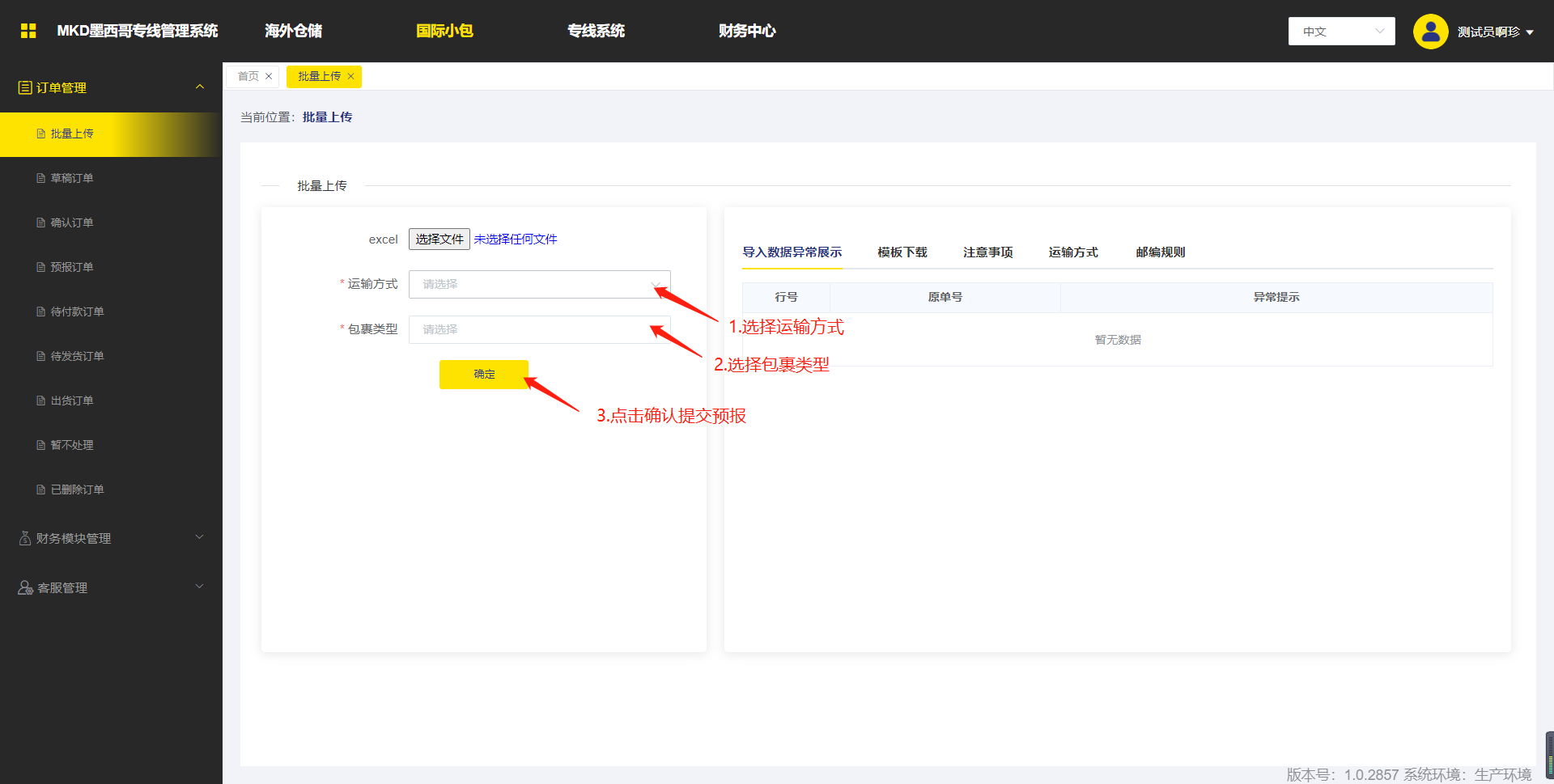The width and height of the screenshot is (1554, 784).
Task: Click the 订单管理 list icon
Action: [x=25, y=87]
